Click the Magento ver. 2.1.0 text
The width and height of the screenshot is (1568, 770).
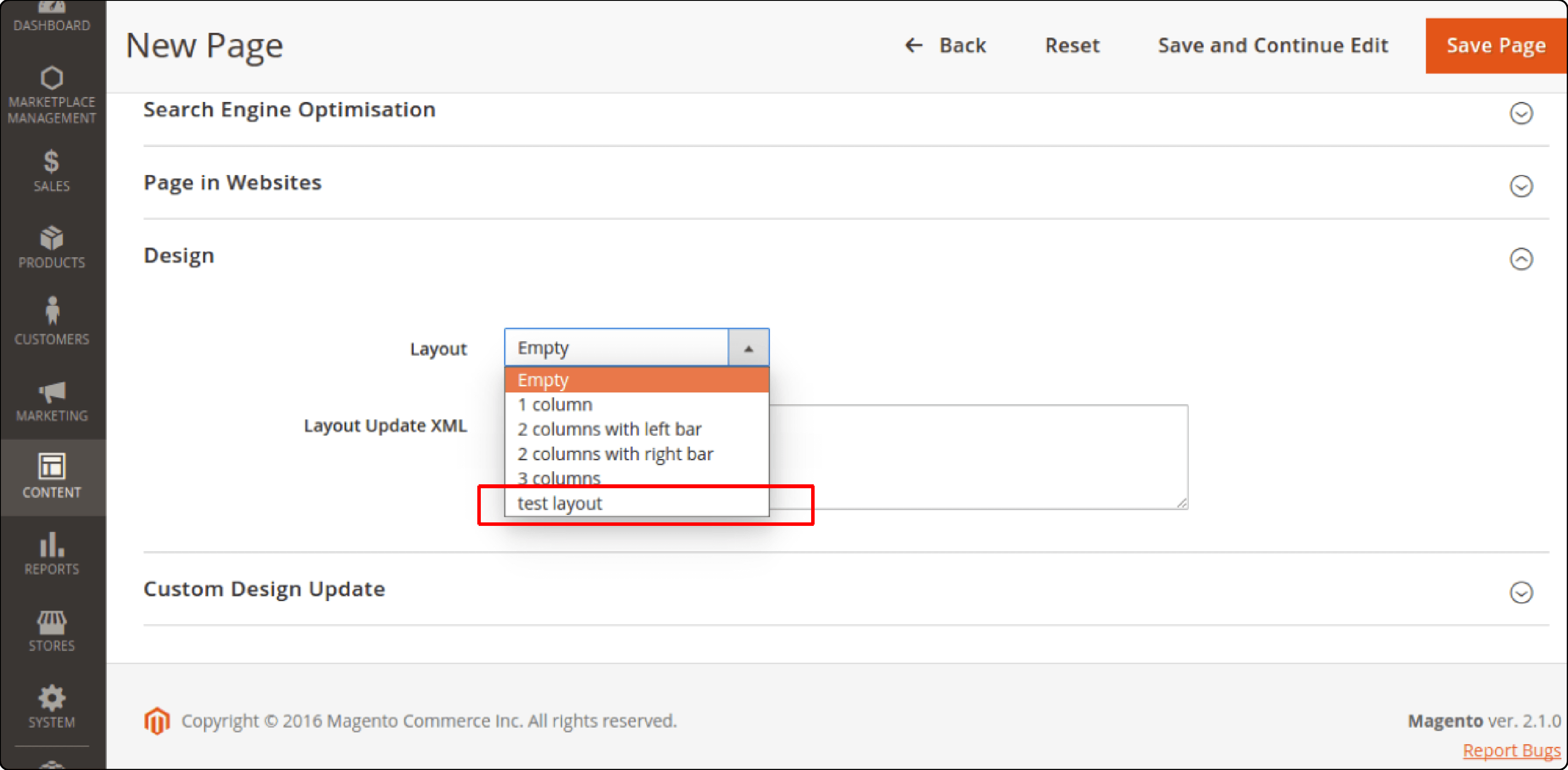(1484, 721)
